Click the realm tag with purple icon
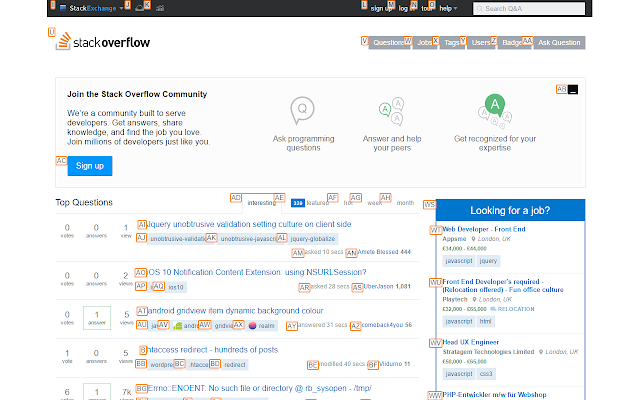This screenshot has width=640, height=400. click(x=262, y=326)
